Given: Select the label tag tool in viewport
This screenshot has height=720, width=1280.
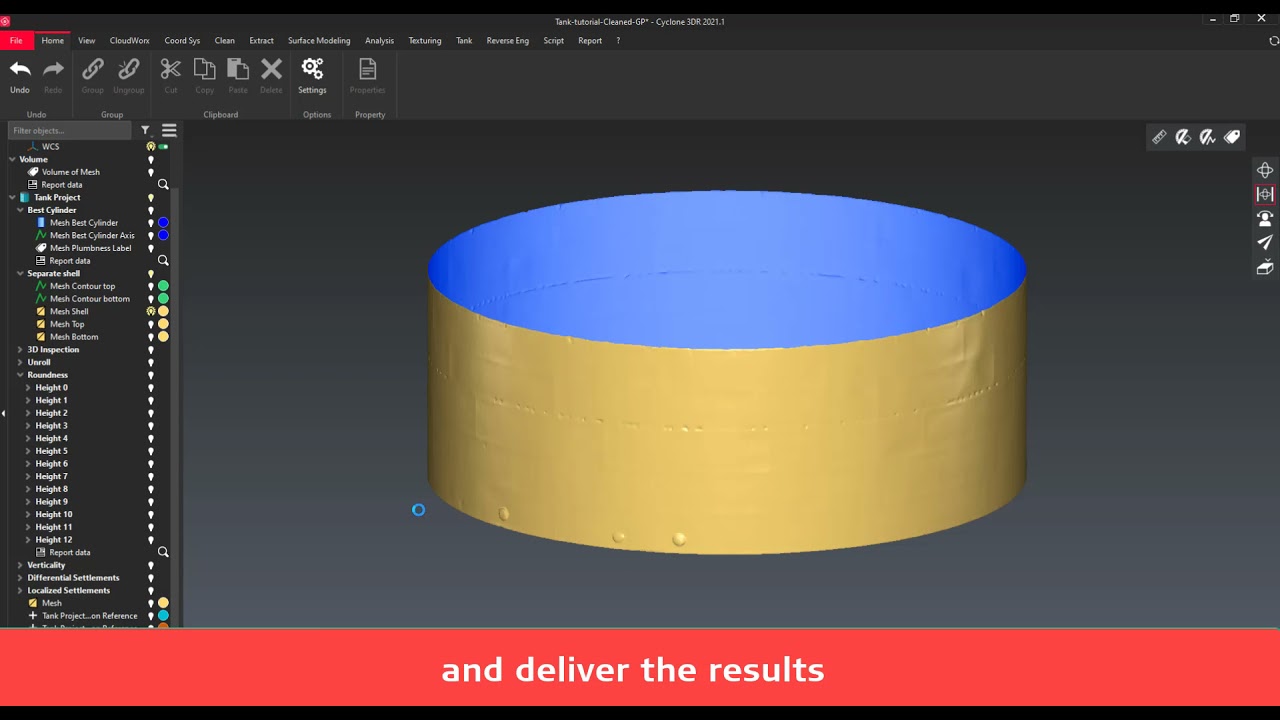Looking at the screenshot, I should [x=1232, y=137].
